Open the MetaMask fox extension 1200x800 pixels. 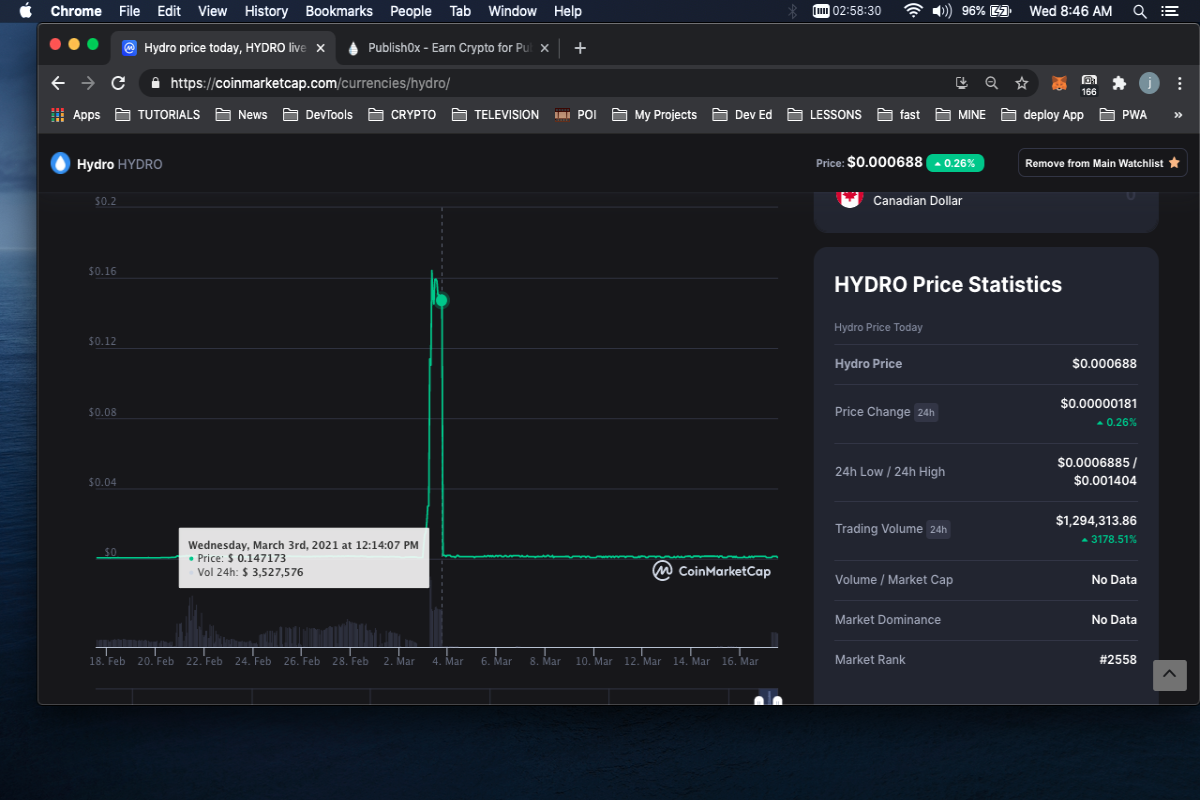(1059, 83)
